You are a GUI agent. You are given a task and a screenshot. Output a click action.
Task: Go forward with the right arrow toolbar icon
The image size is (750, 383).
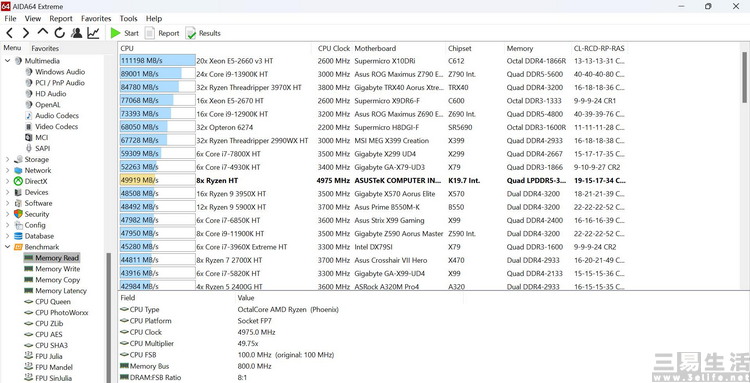(26, 33)
